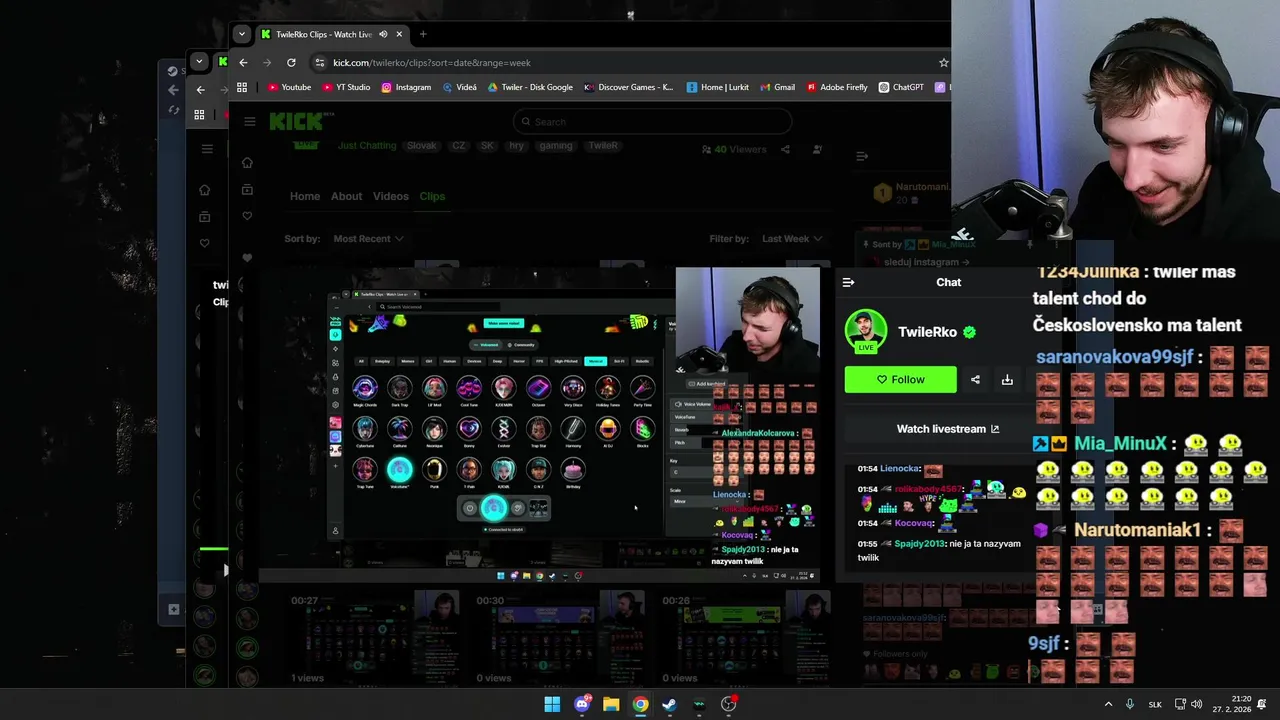Open the Kick hamburger menu

249,122
